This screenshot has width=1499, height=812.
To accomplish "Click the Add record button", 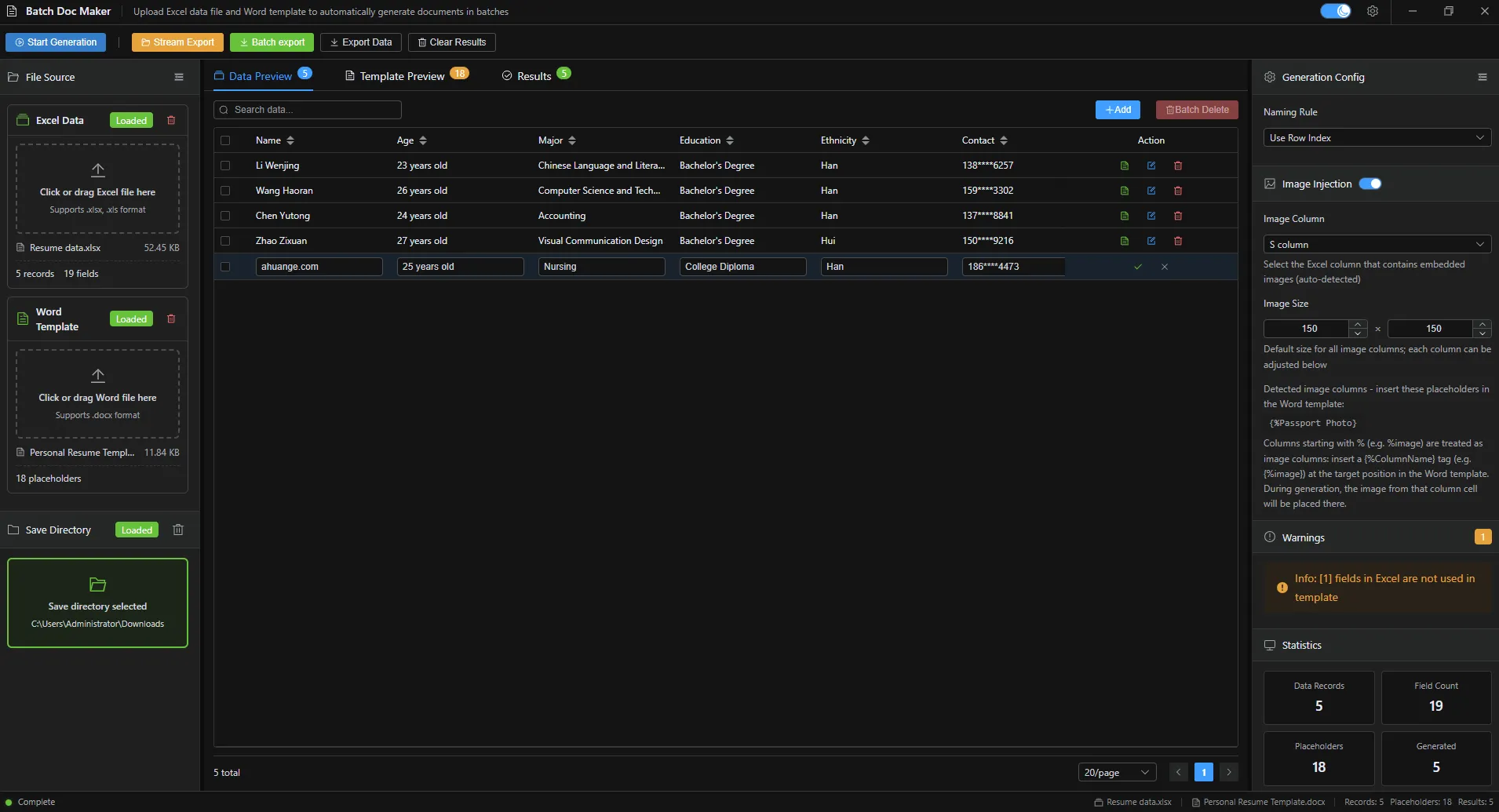I will (1118, 110).
